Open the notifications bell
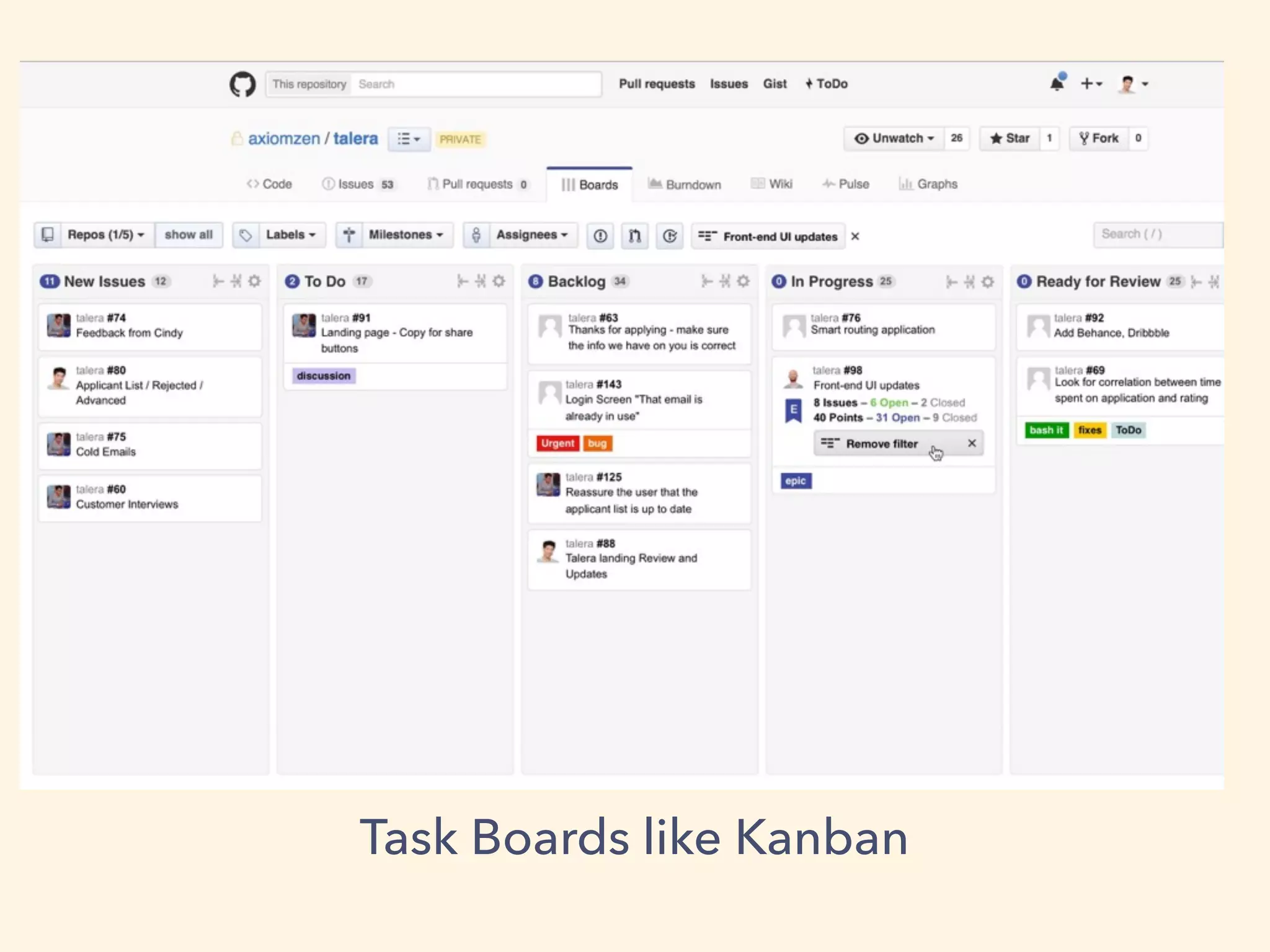The width and height of the screenshot is (1270, 952). (x=1057, y=82)
